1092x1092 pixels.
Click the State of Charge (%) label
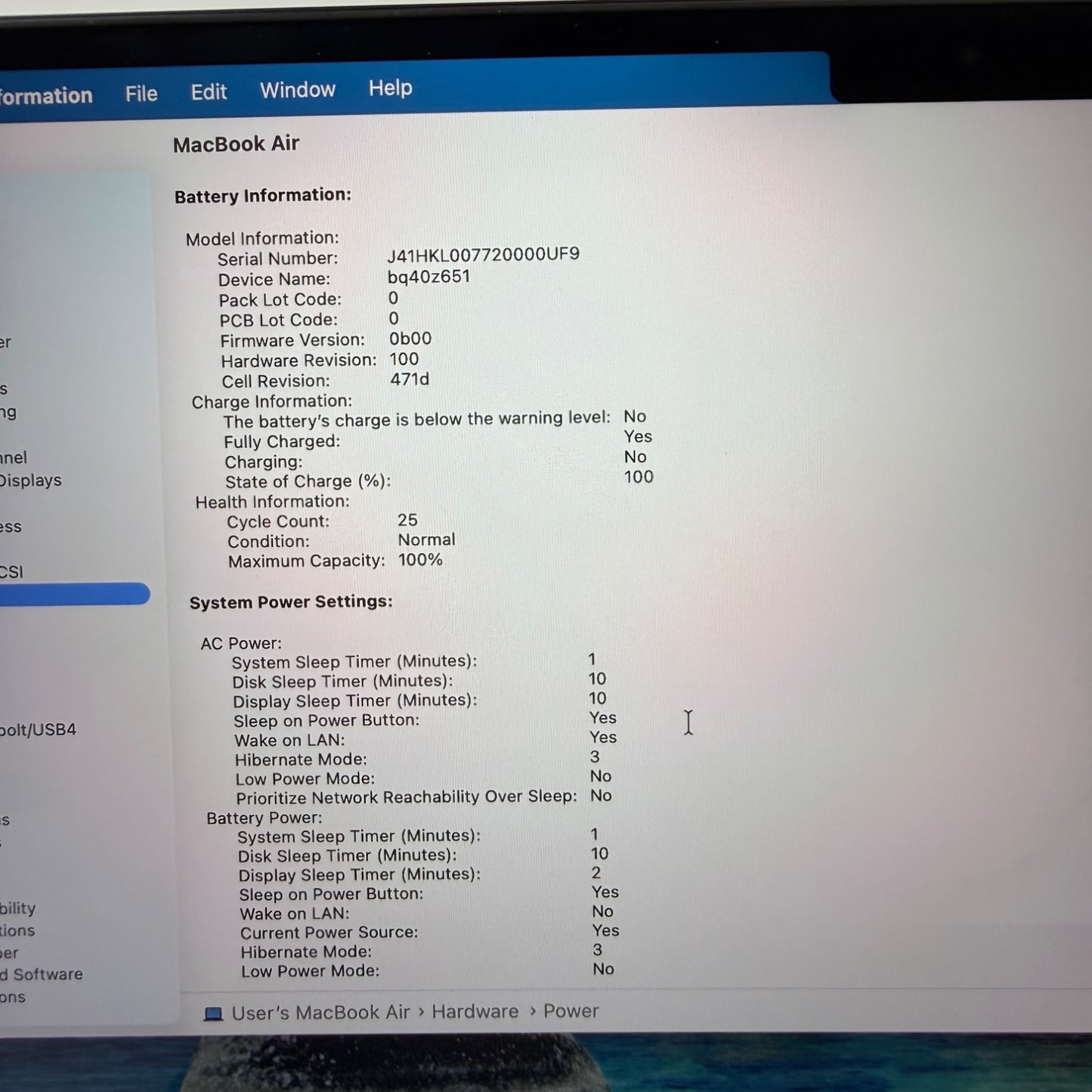coord(308,482)
